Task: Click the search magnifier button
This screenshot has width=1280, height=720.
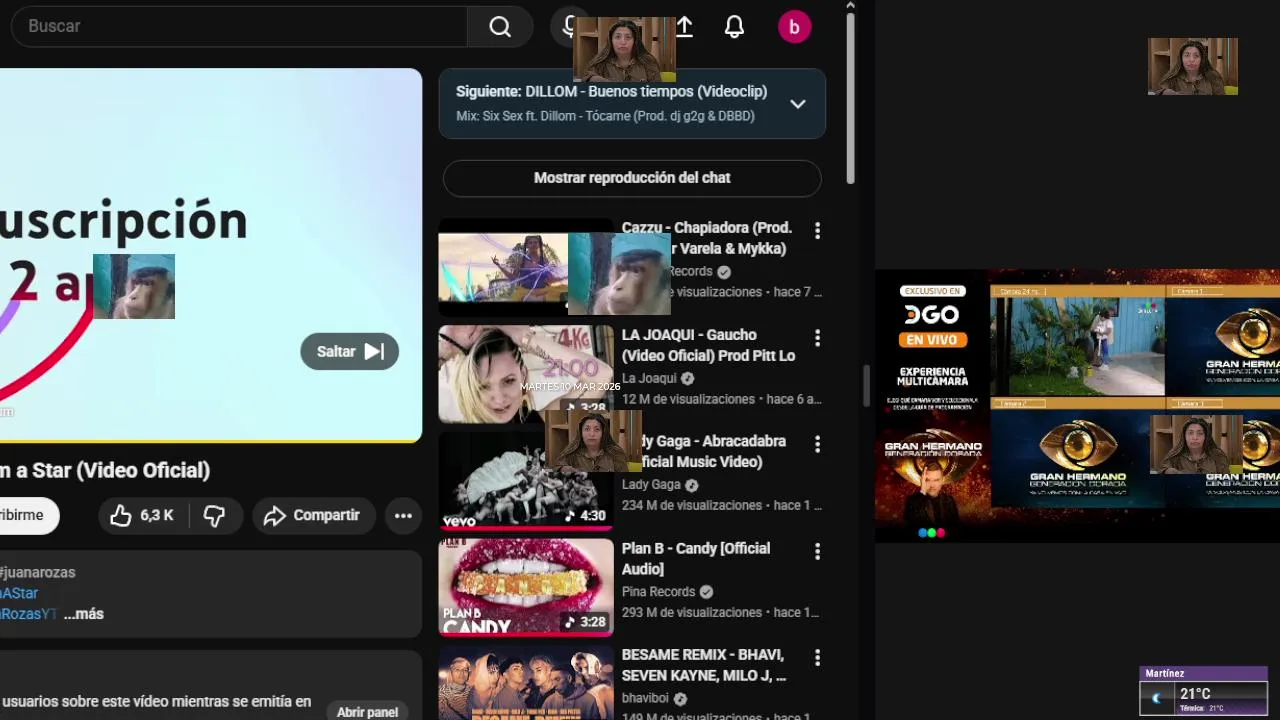Action: [x=500, y=27]
